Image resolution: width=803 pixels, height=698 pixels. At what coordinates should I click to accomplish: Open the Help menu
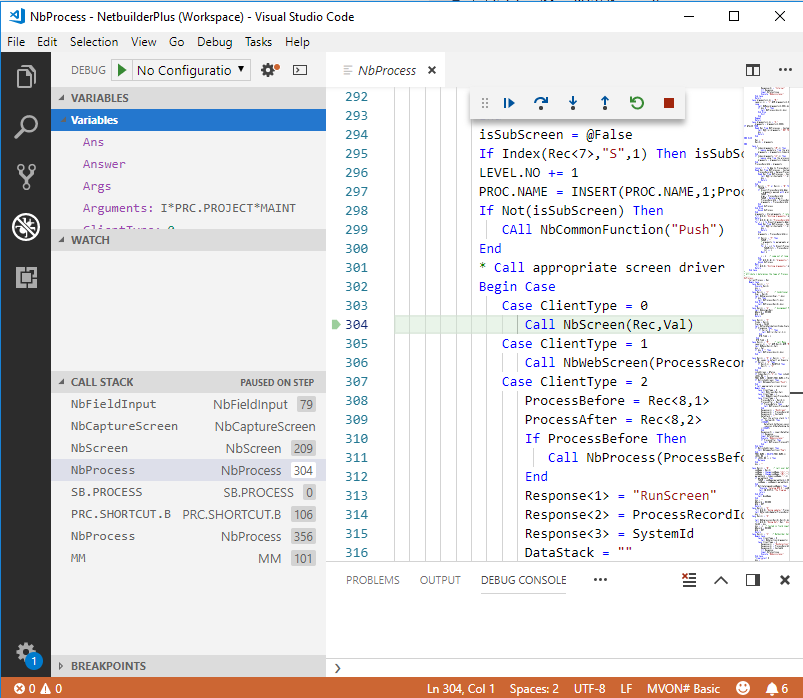click(297, 42)
